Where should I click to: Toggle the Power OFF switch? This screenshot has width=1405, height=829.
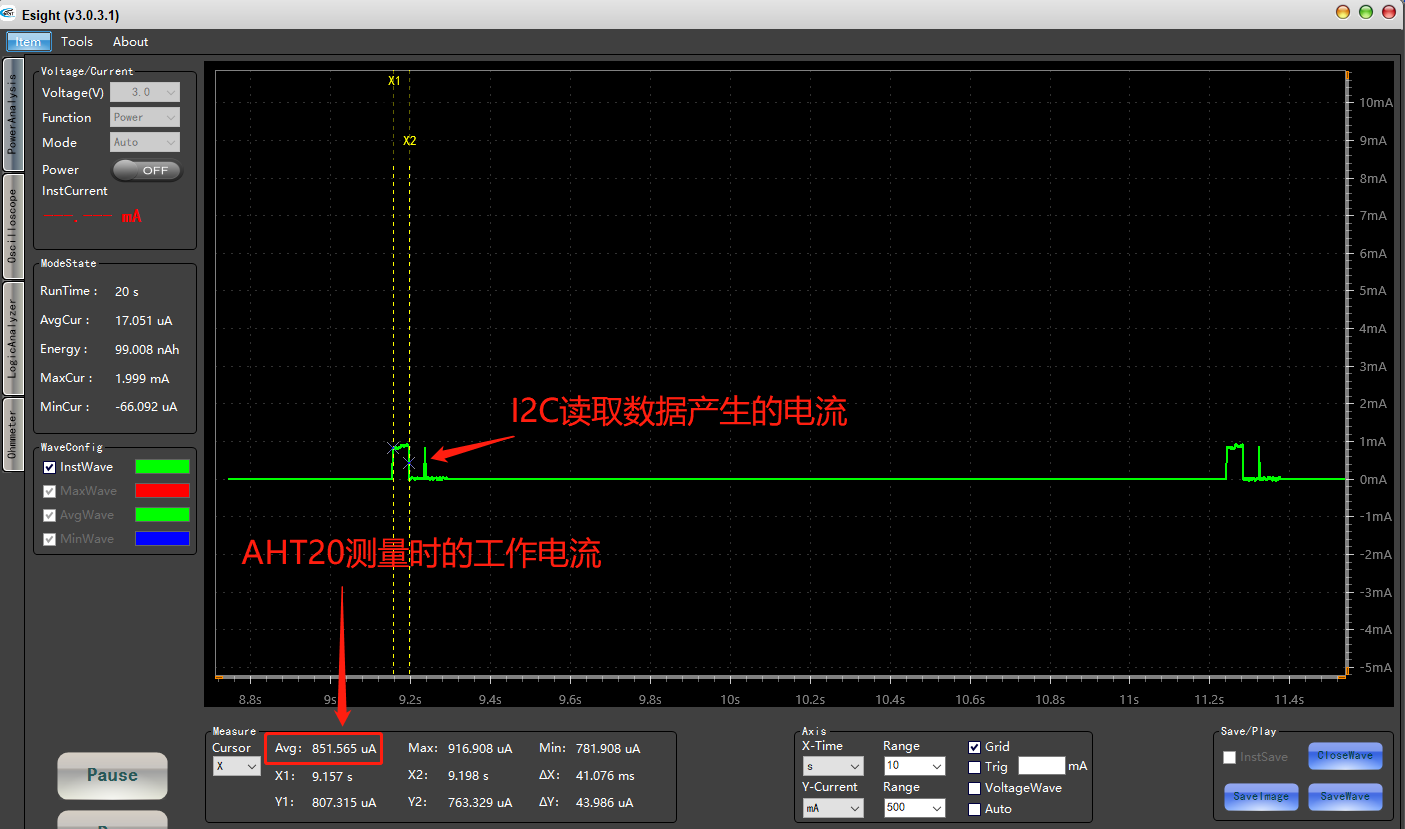tap(147, 170)
